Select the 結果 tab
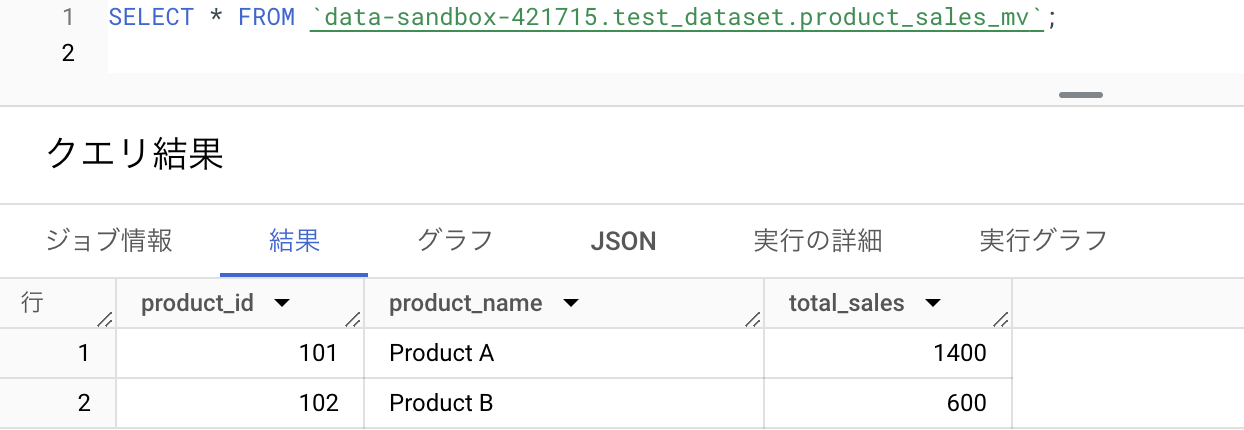1244x430 pixels. (294, 241)
